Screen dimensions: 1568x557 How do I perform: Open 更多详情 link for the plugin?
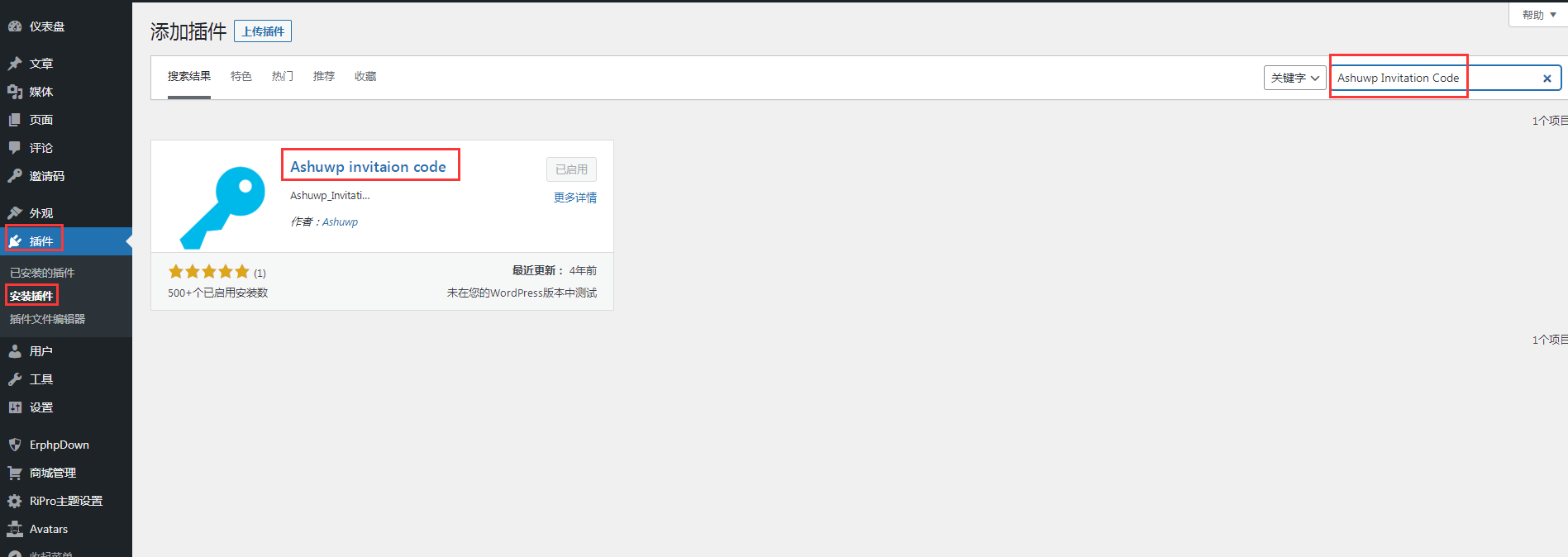(x=574, y=198)
